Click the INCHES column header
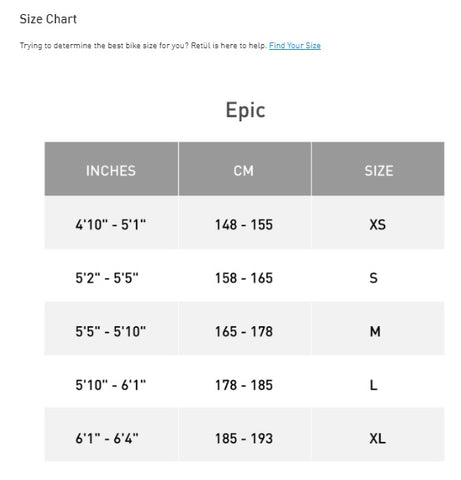 pyautogui.click(x=111, y=169)
